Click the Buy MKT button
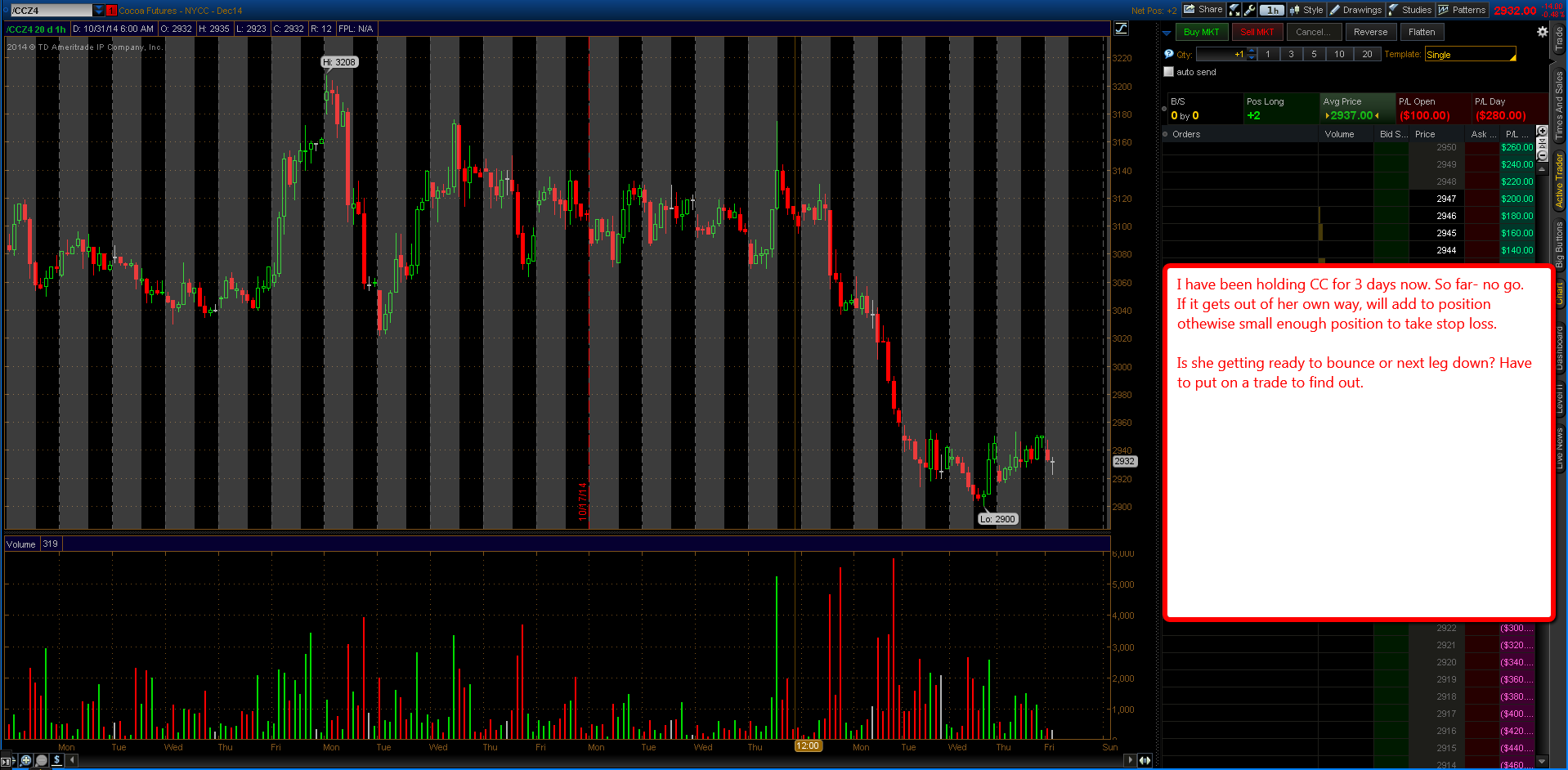This screenshot has height=770, width=1568. coord(1201,32)
